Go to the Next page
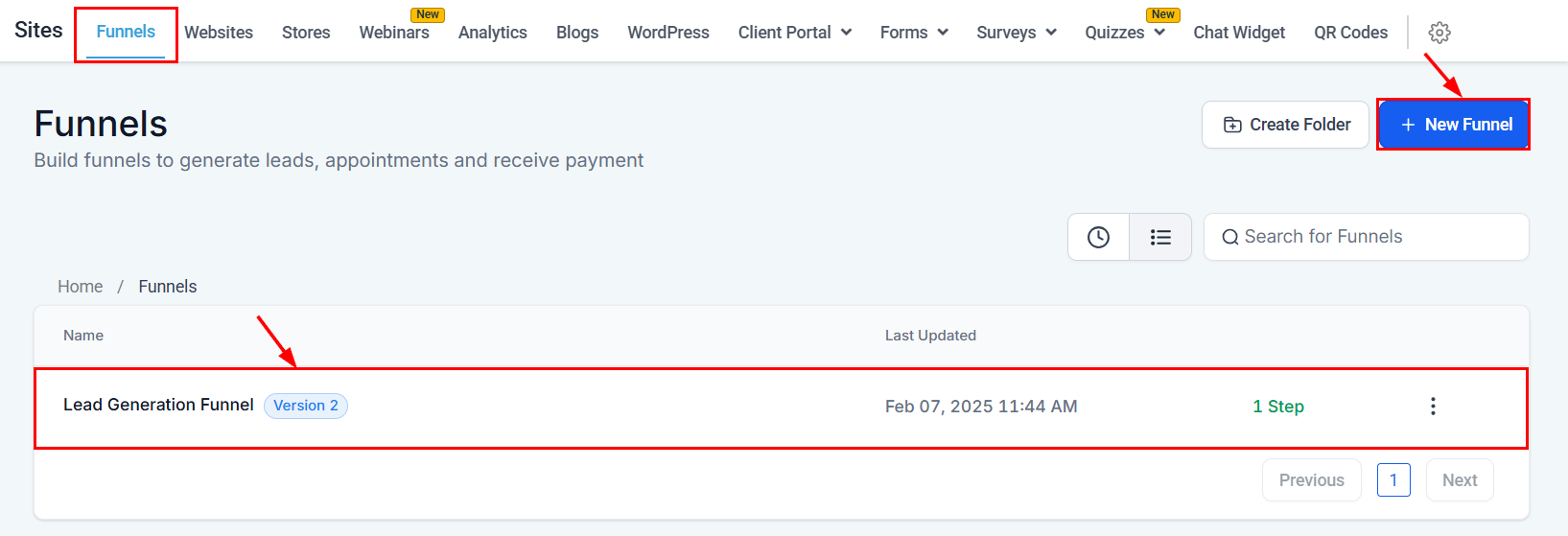Screen dimensions: 1568x536 coord(1459,480)
